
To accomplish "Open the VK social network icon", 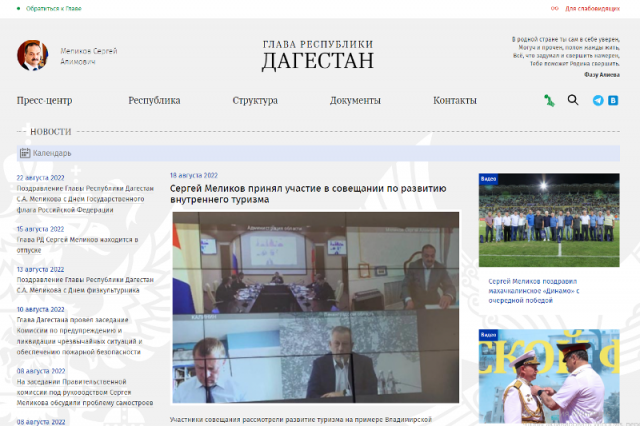I will [x=612, y=100].
